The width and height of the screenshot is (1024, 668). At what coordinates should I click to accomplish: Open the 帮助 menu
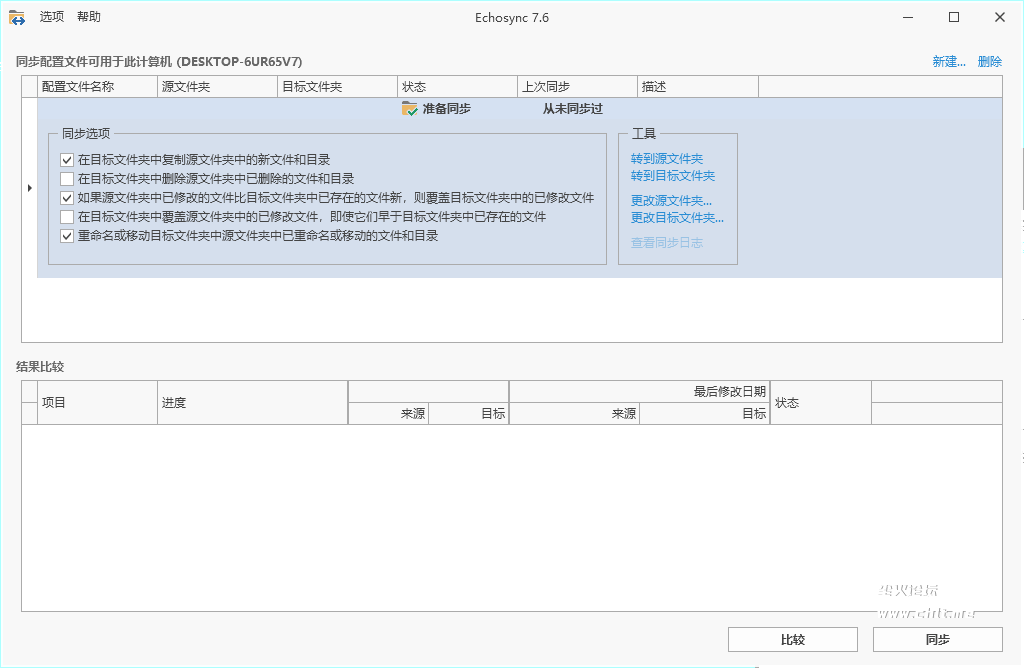(x=89, y=17)
